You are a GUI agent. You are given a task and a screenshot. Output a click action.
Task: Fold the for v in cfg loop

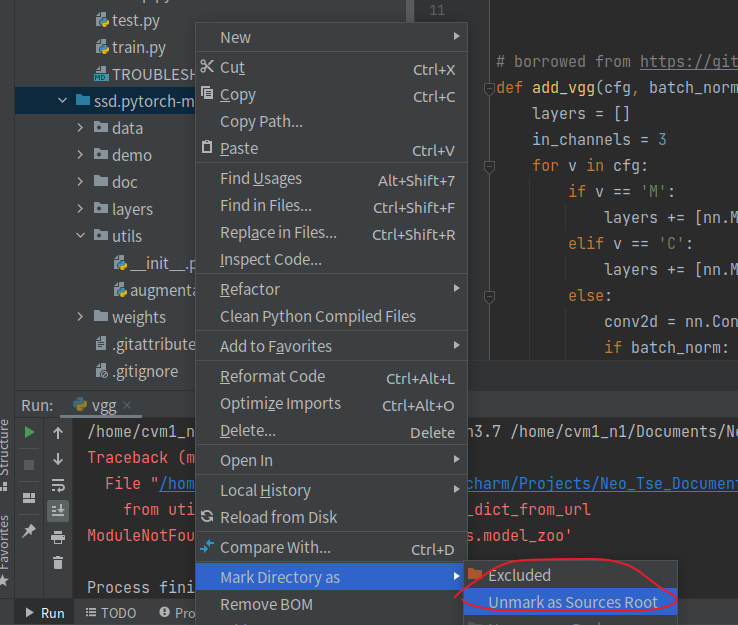[x=489, y=166]
